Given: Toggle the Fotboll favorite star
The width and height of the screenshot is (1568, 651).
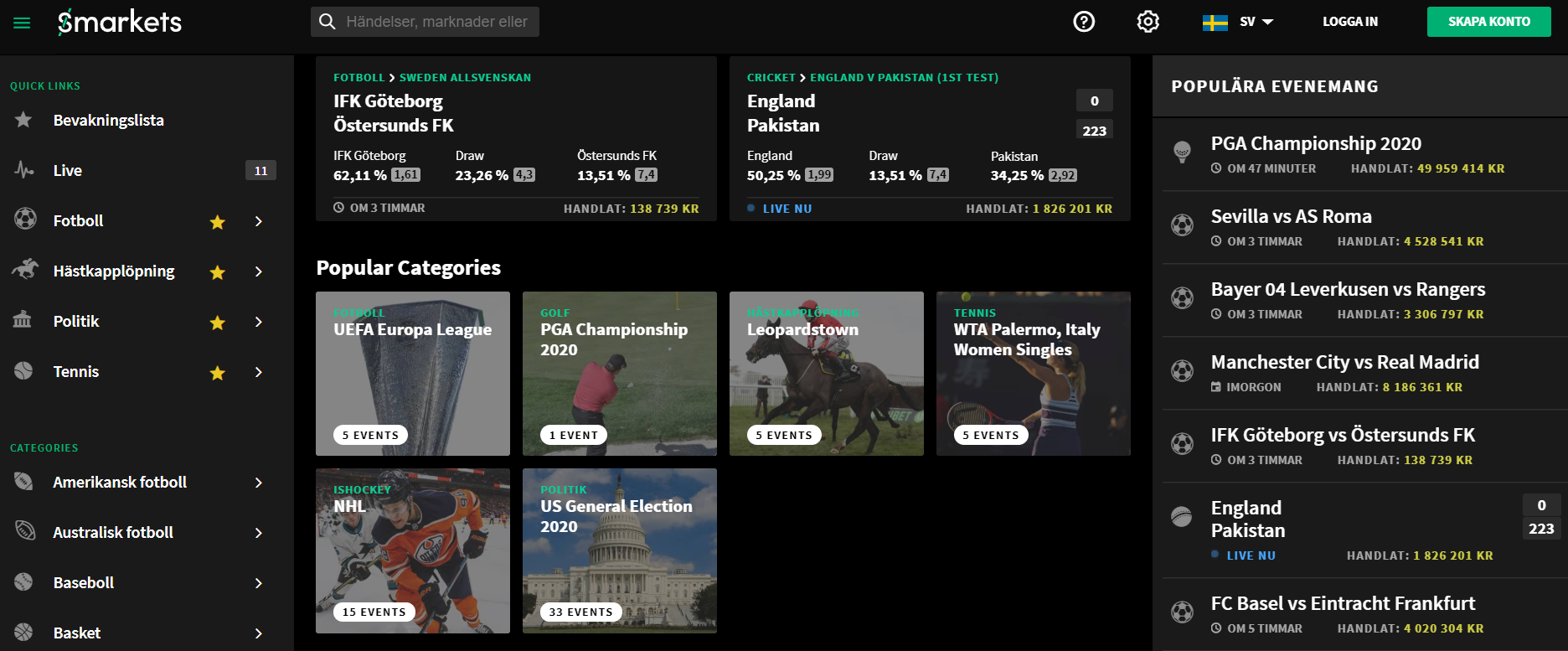Looking at the screenshot, I should pyautogui.click(x=217, y=221).
